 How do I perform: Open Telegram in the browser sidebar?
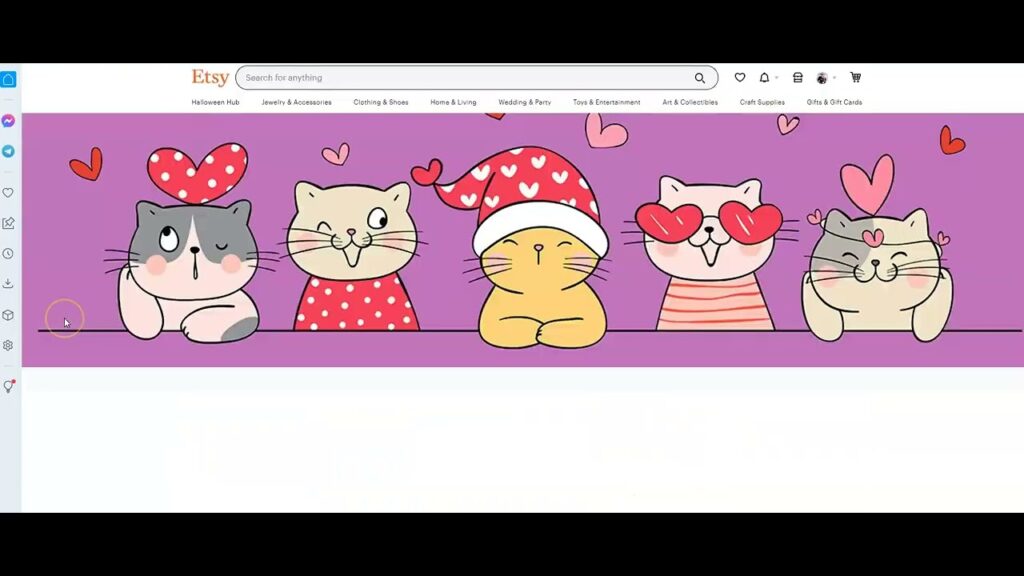tap(8, 151)
